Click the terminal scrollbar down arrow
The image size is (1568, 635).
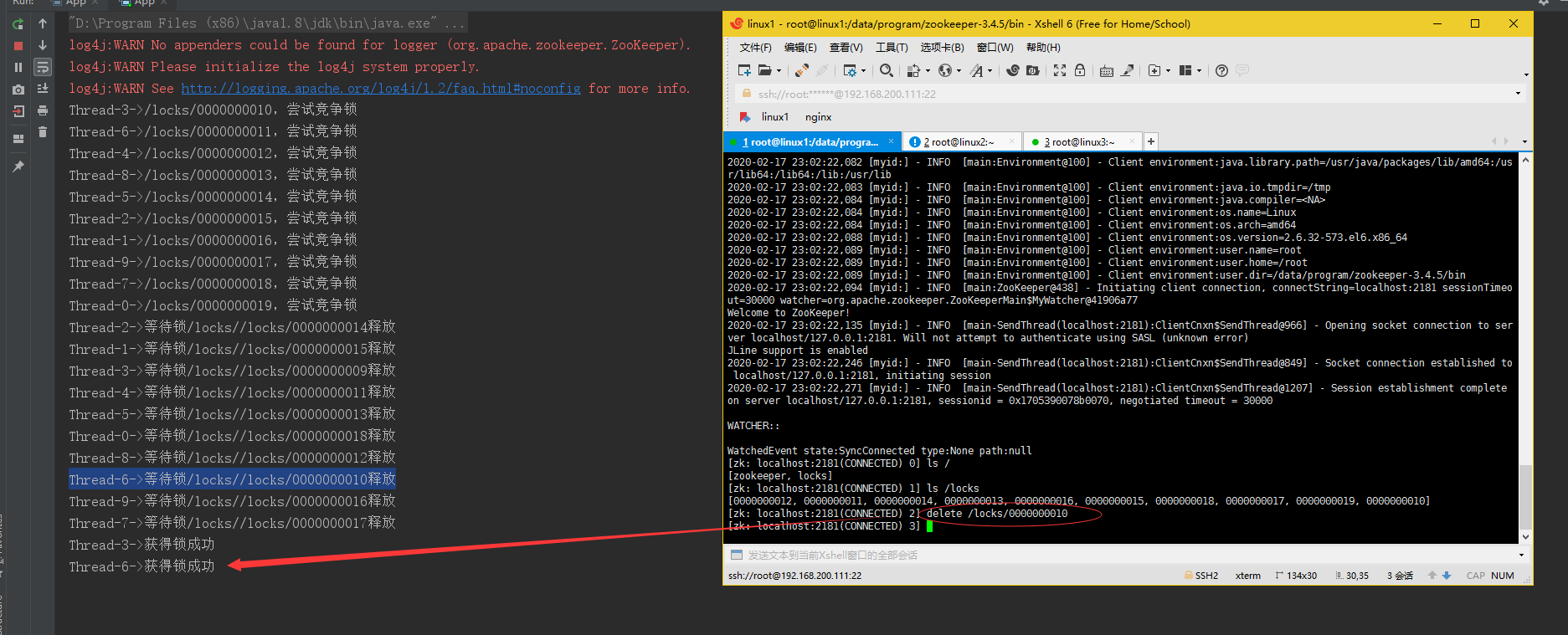click(1525, 537)
